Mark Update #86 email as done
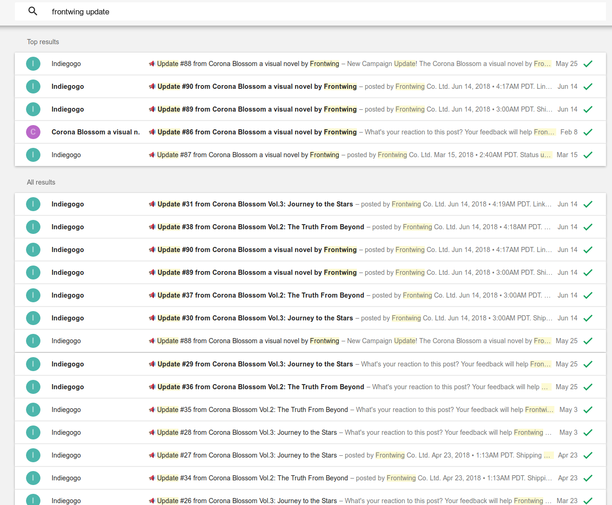This screenshot has height=505, width=612. (588, 132)
